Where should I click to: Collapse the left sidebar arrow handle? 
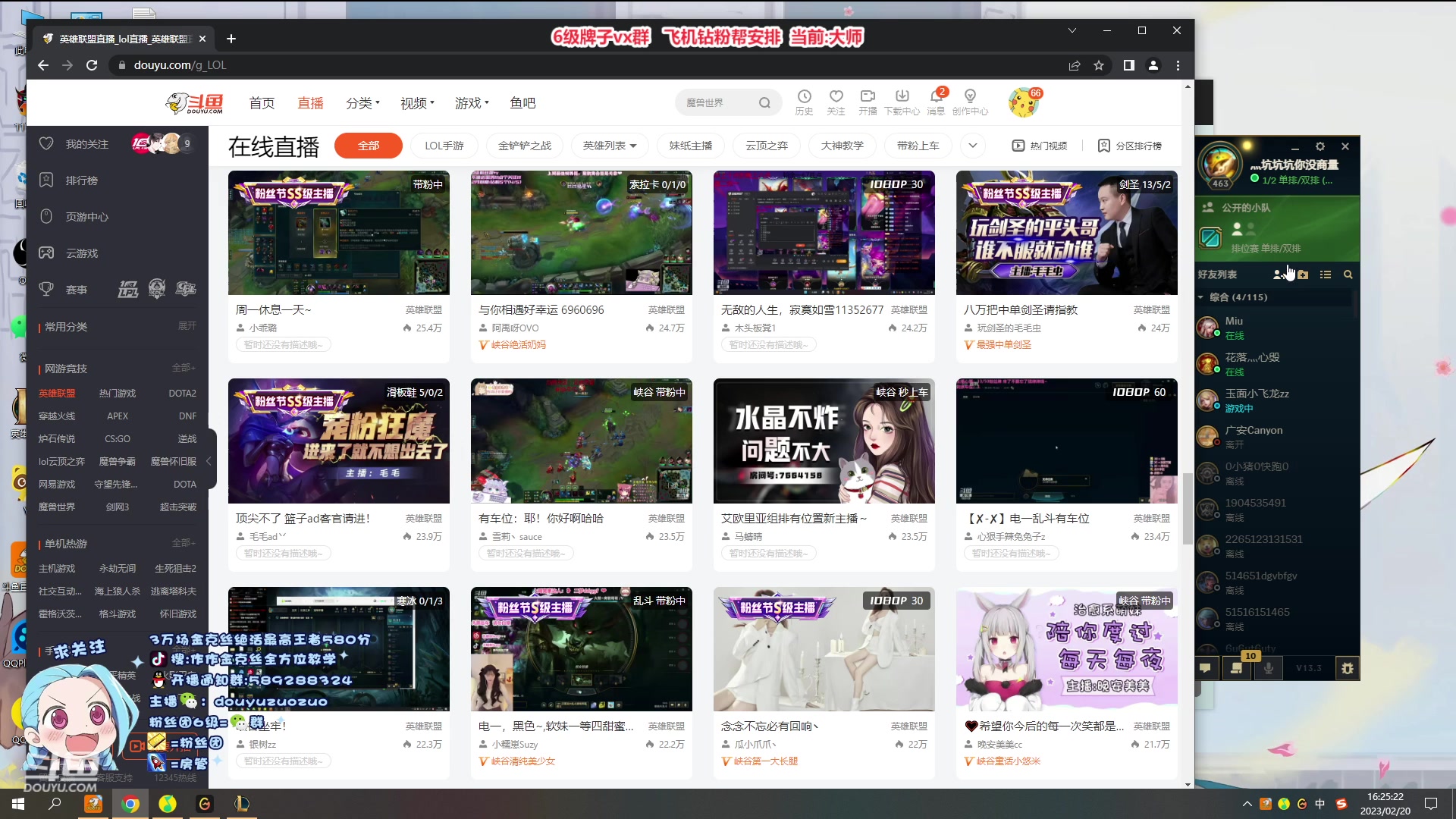tap(209, 461)
